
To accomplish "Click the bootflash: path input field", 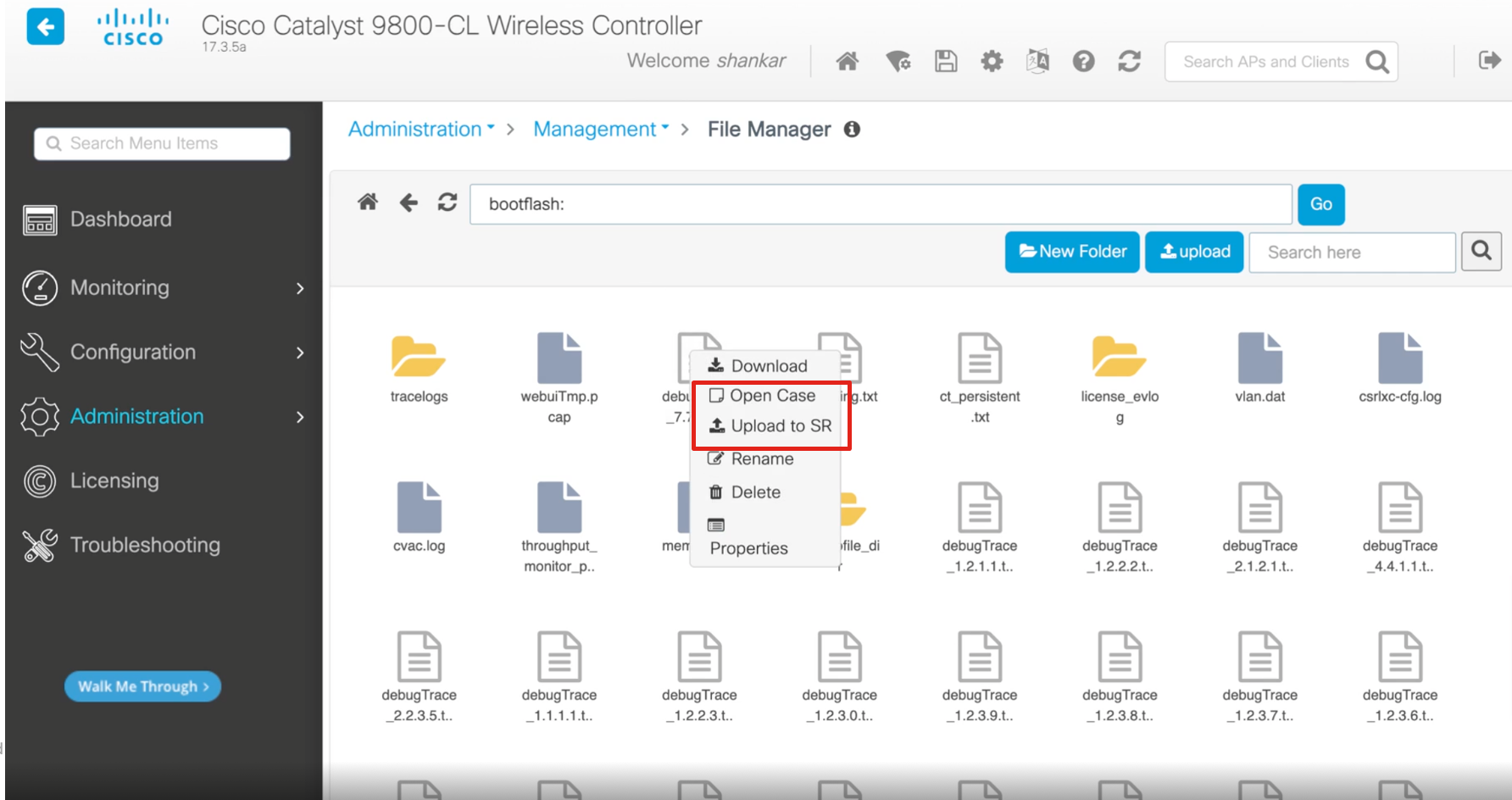I will coord(881,204).
